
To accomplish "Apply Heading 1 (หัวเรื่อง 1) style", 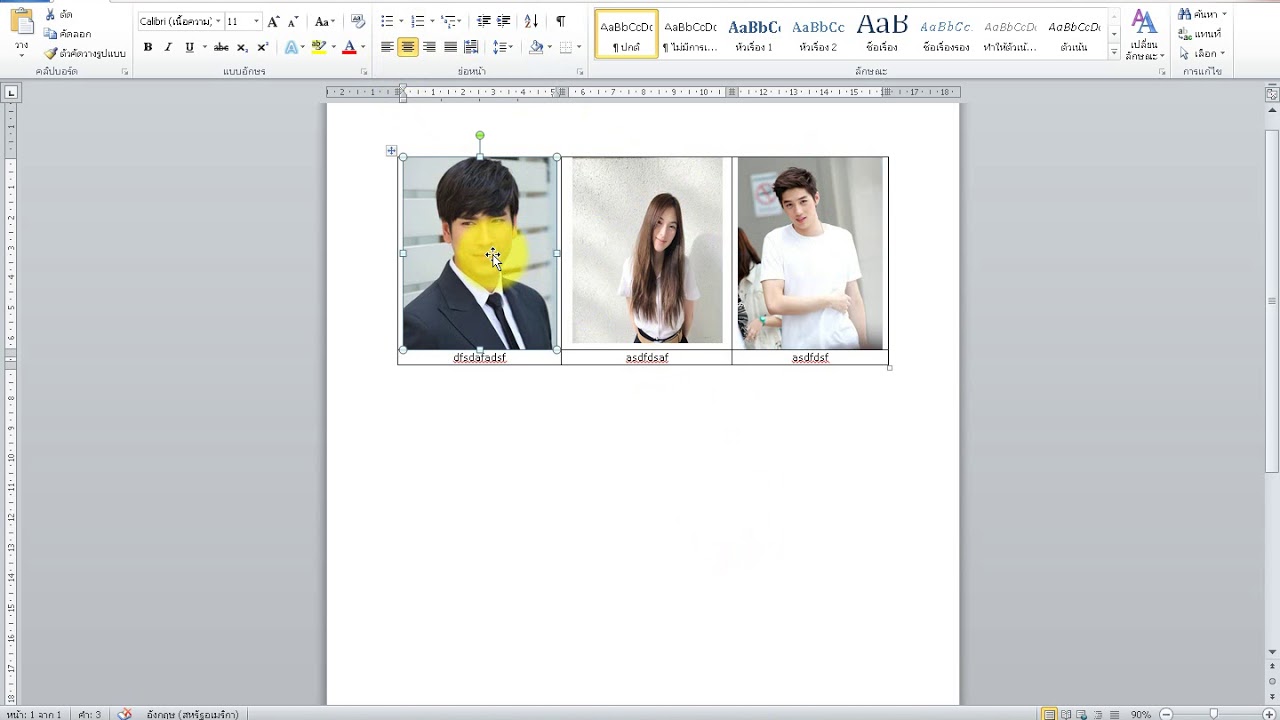I will coord(754,33).
